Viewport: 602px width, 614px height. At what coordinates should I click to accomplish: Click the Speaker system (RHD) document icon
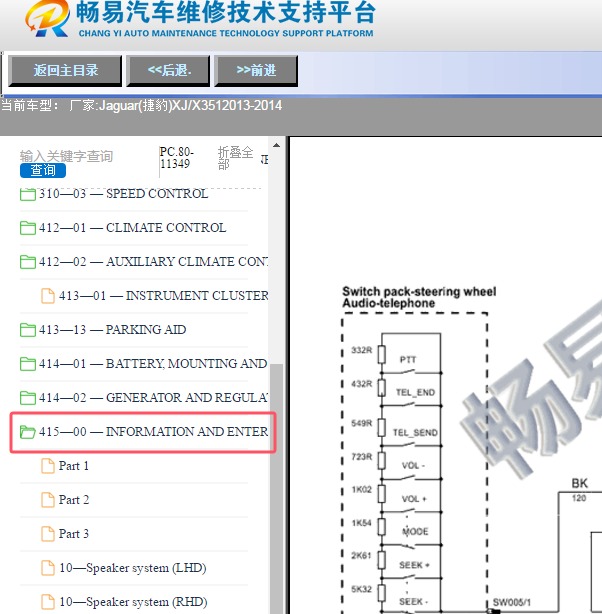pyautogui.click(x=48, y=602)
